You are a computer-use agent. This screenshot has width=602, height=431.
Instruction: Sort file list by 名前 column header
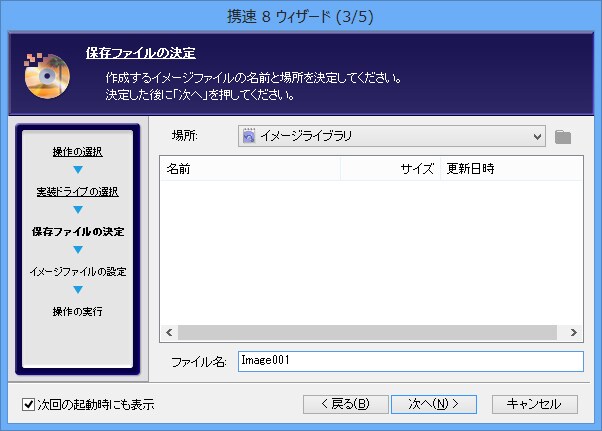(250, 168)
